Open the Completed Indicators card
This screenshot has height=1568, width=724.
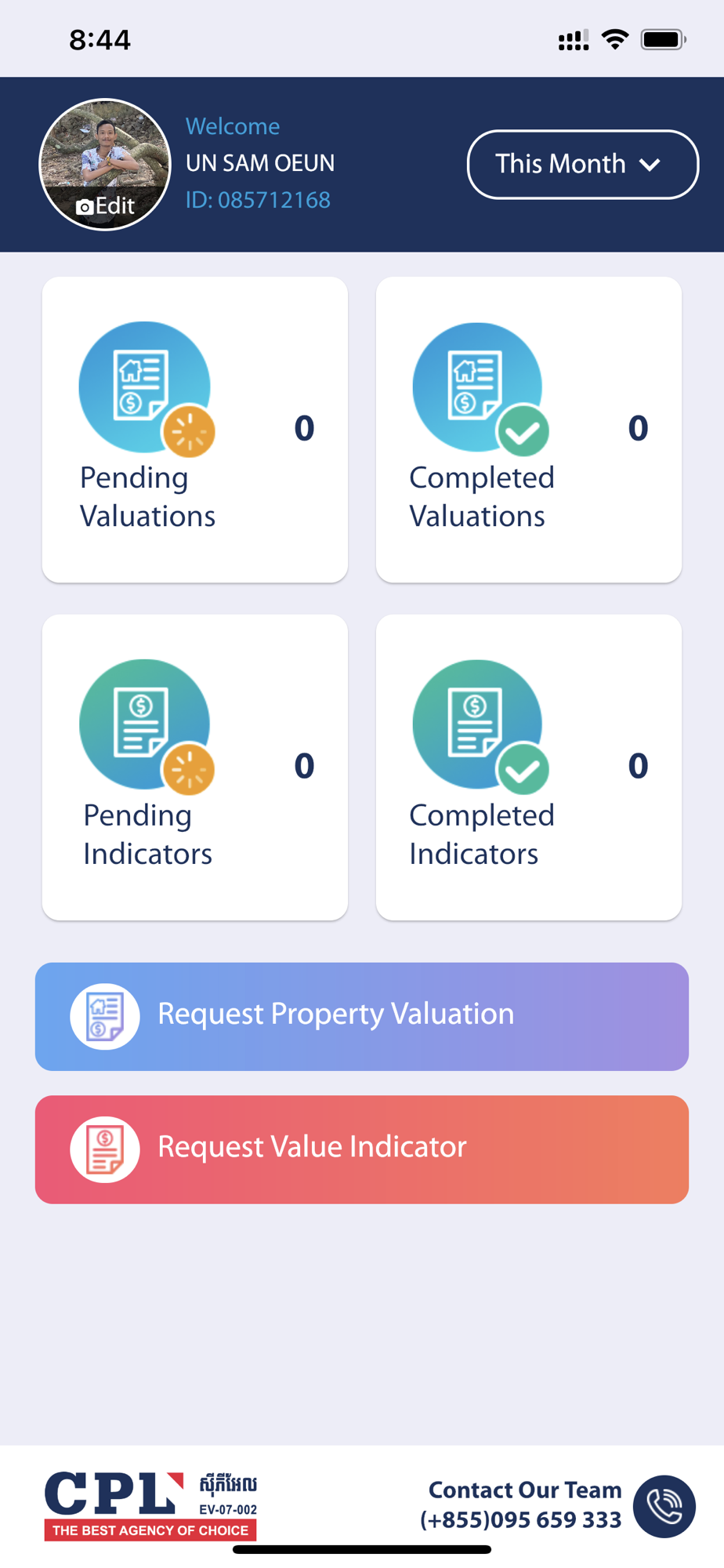pyautogui.click(x=529, y=767)
